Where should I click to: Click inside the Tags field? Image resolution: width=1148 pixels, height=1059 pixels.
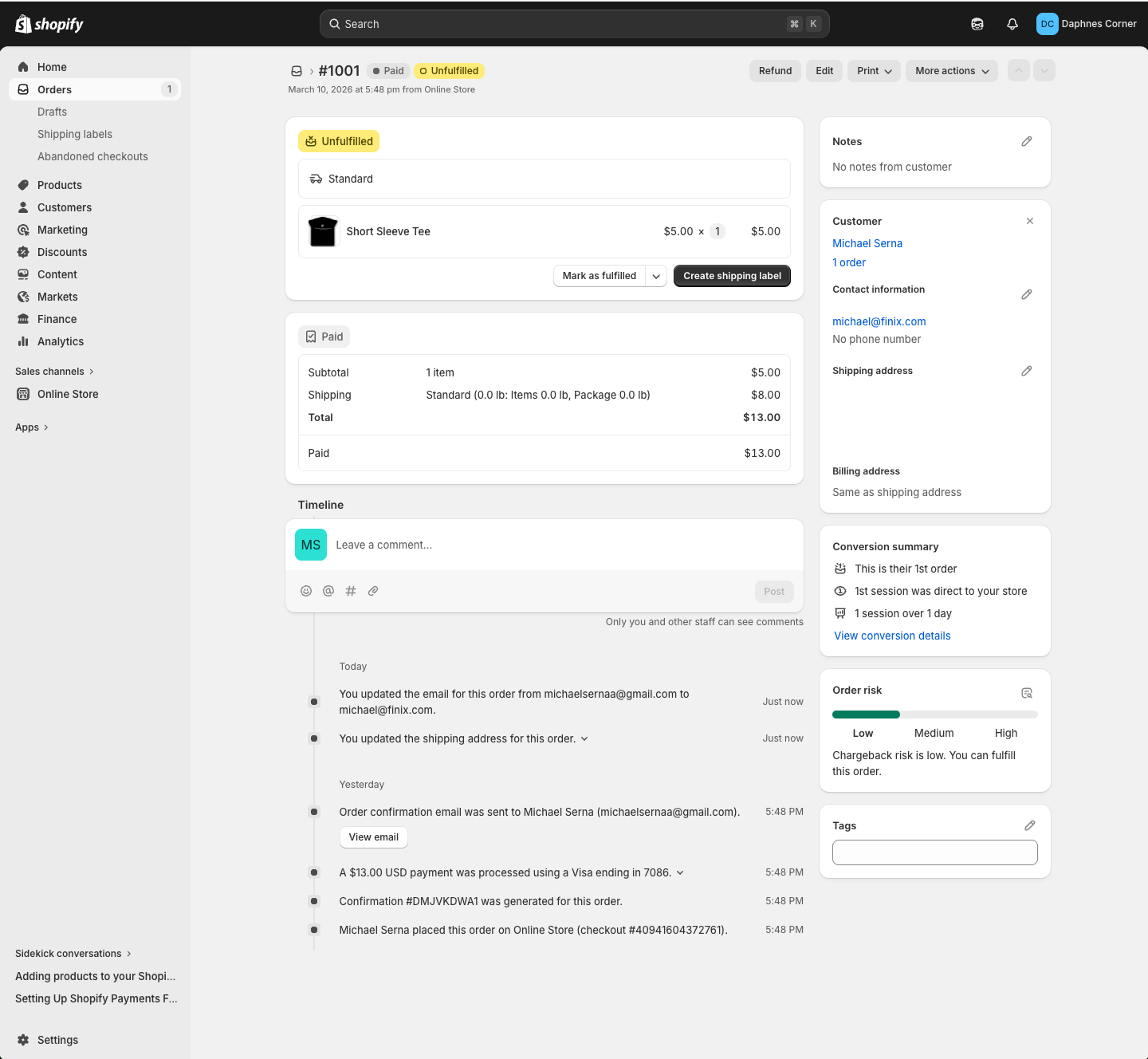click(x=934, y=852)
